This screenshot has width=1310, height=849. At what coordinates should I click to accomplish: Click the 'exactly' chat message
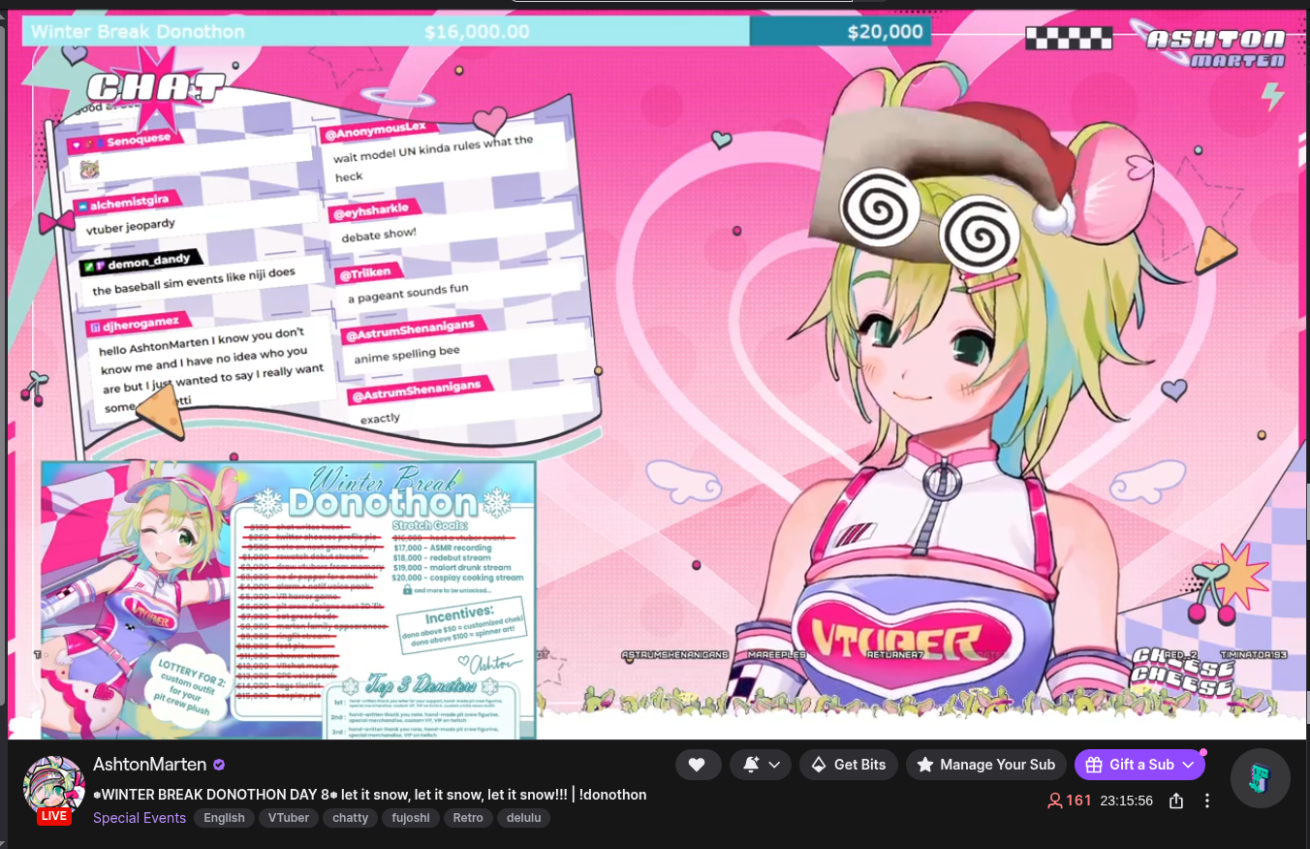point(380,418)
